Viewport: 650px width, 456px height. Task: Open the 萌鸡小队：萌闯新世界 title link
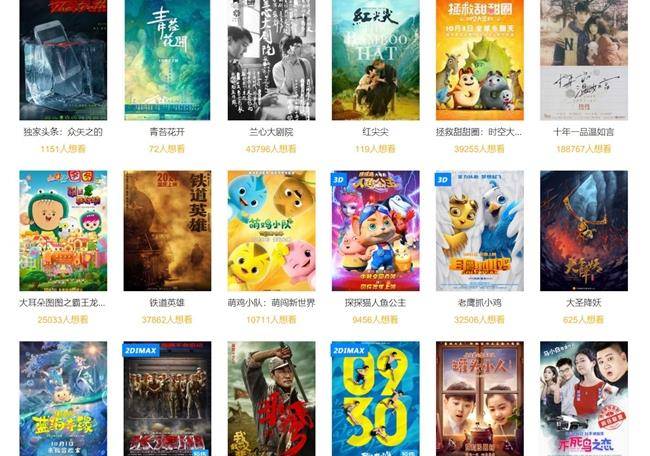pyautogui.click(x=272, y=303)
